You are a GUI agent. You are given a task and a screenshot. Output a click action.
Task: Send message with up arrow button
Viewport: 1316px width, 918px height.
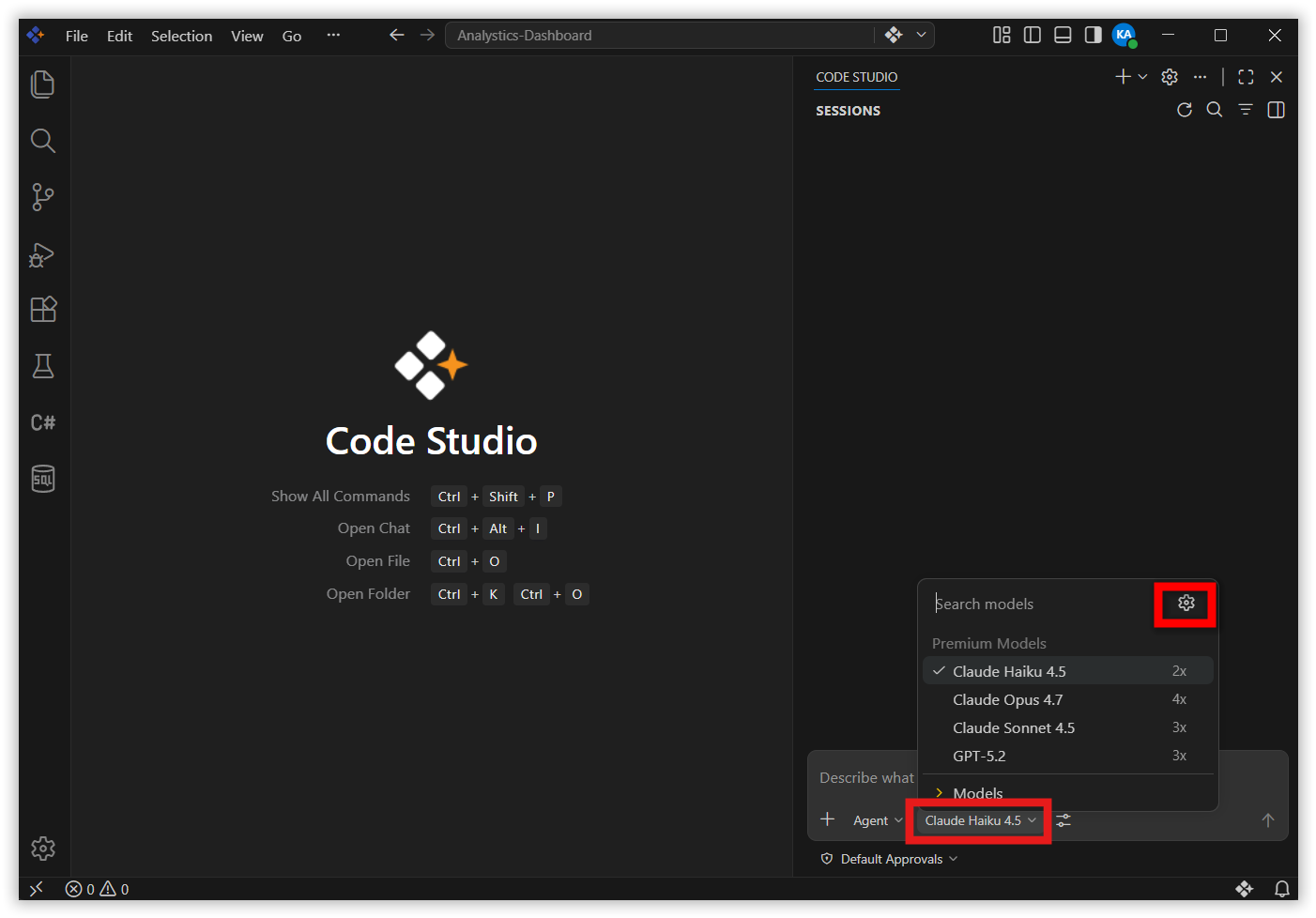click(1268, 820)
